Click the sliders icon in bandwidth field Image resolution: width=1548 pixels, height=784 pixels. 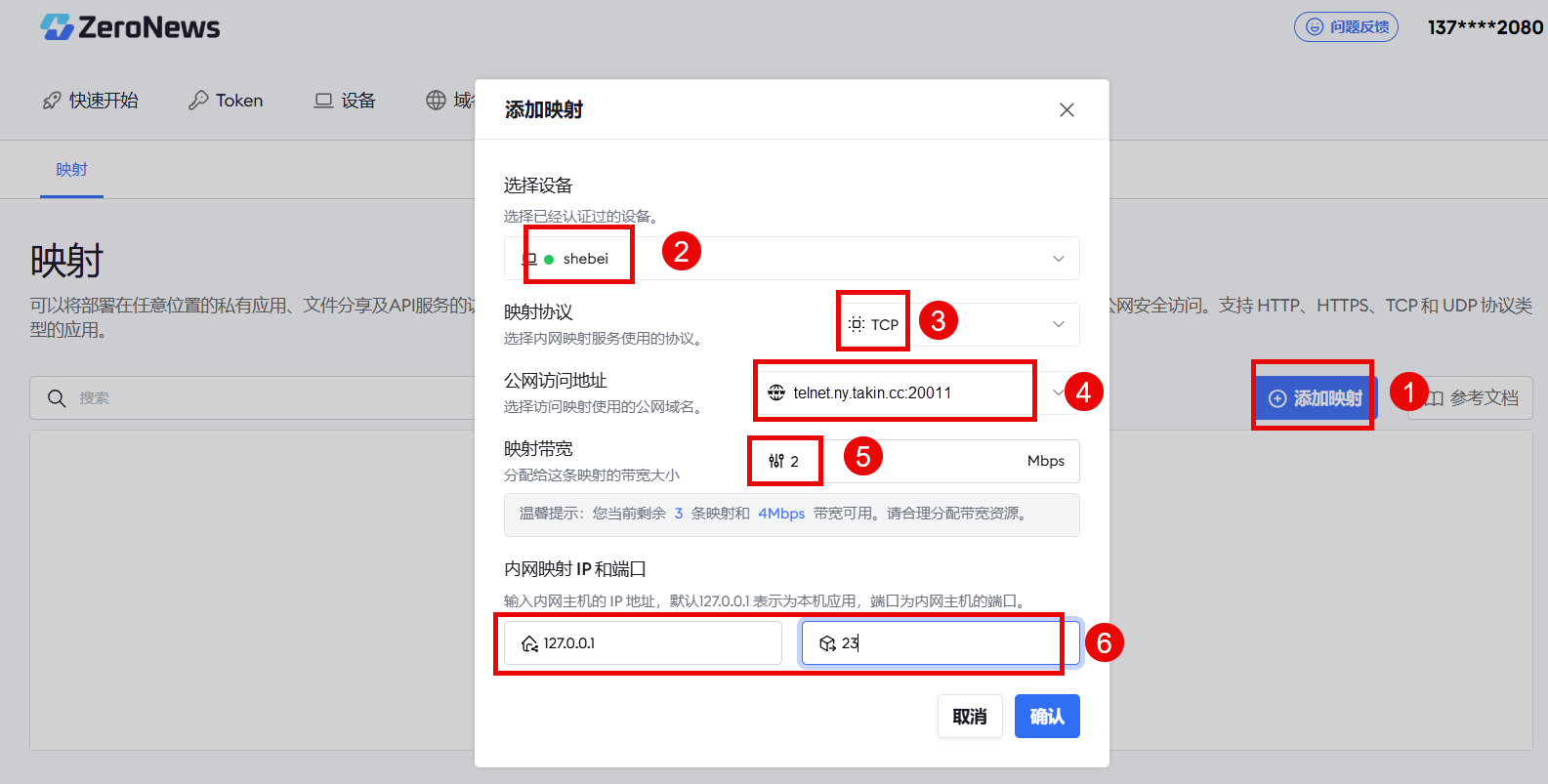(x=776, y=461)
